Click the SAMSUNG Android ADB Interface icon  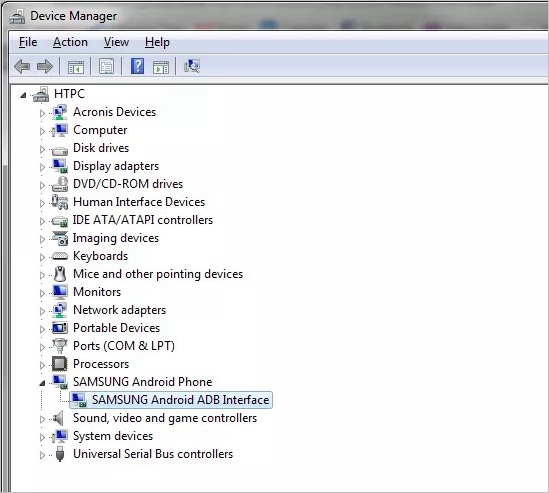(78, 400)
